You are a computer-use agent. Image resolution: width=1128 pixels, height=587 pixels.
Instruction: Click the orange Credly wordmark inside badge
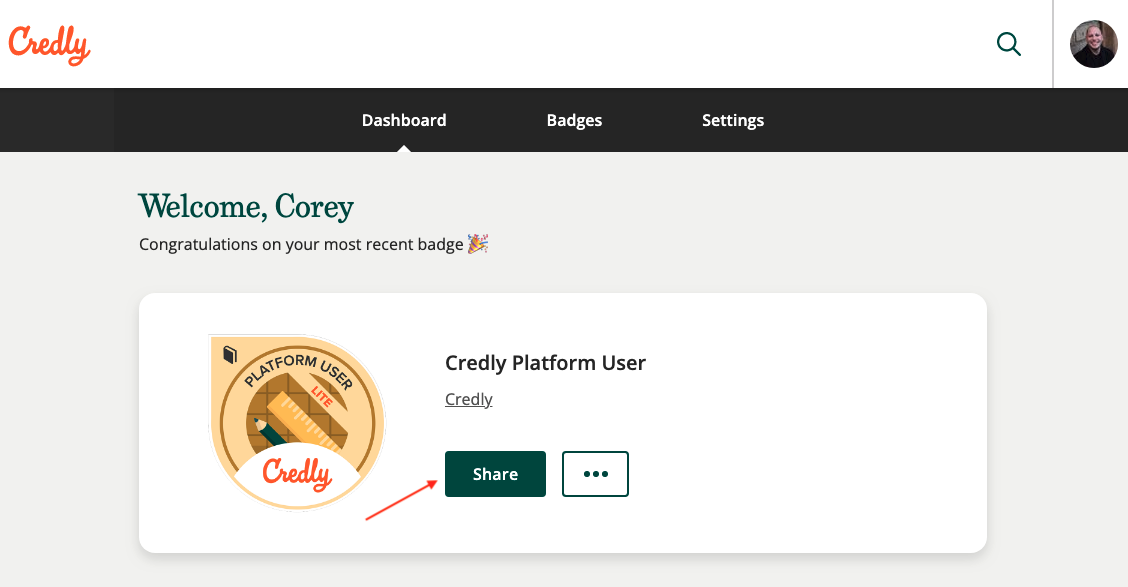(x=296, y=473)
